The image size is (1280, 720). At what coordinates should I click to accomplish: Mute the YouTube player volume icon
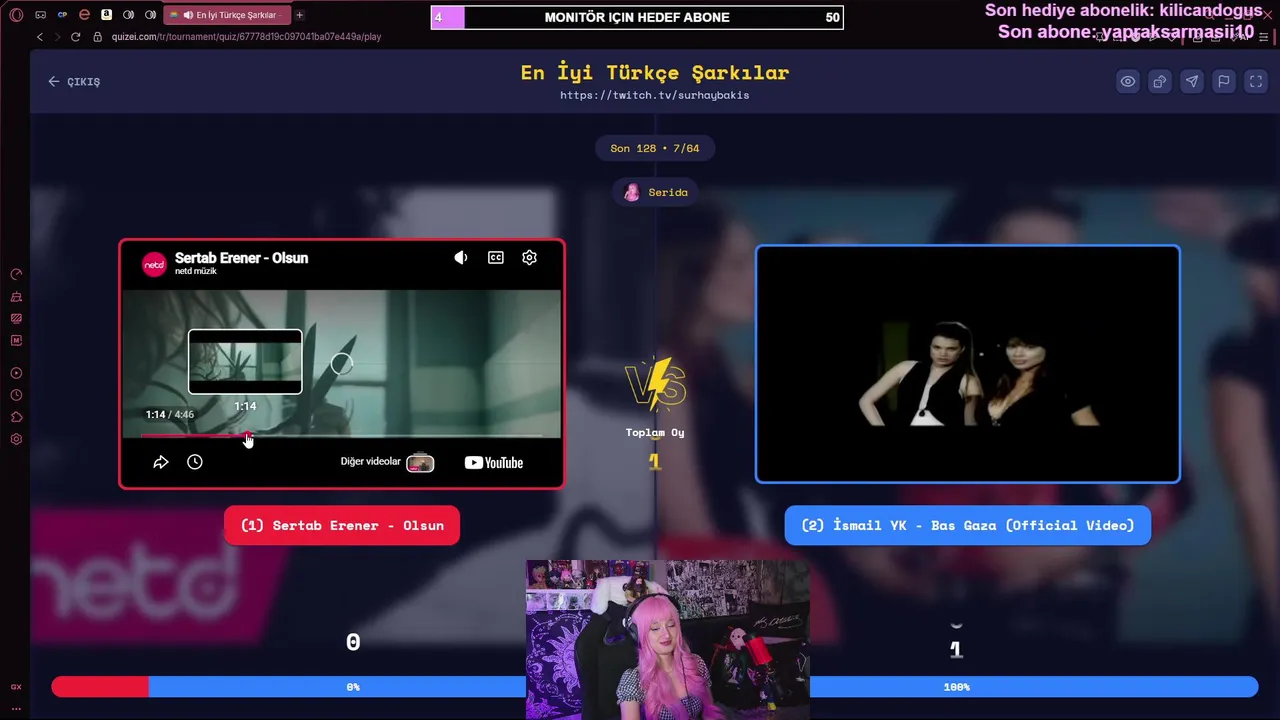461,258
